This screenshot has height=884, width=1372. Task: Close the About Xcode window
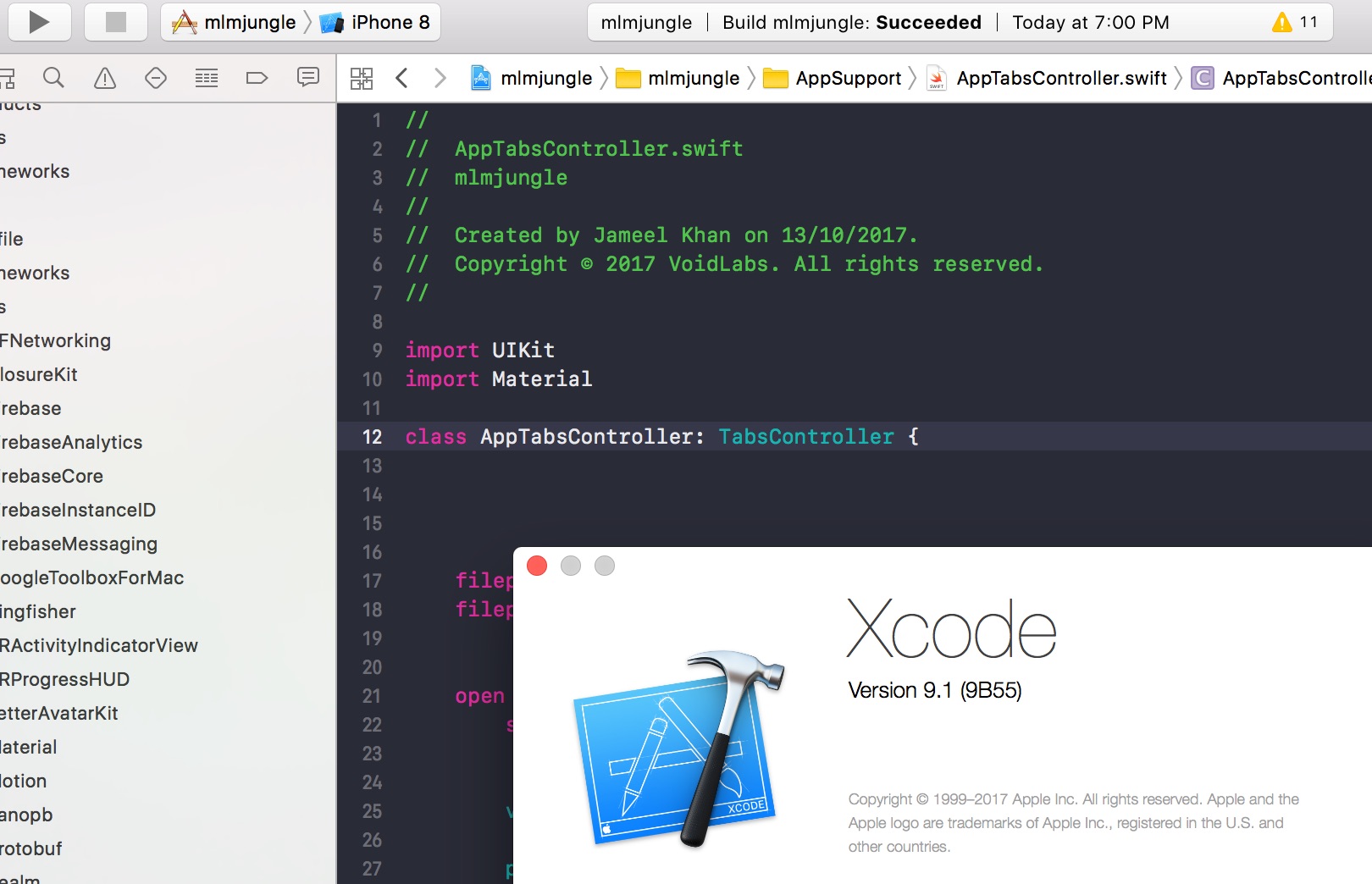coord(537,566)
